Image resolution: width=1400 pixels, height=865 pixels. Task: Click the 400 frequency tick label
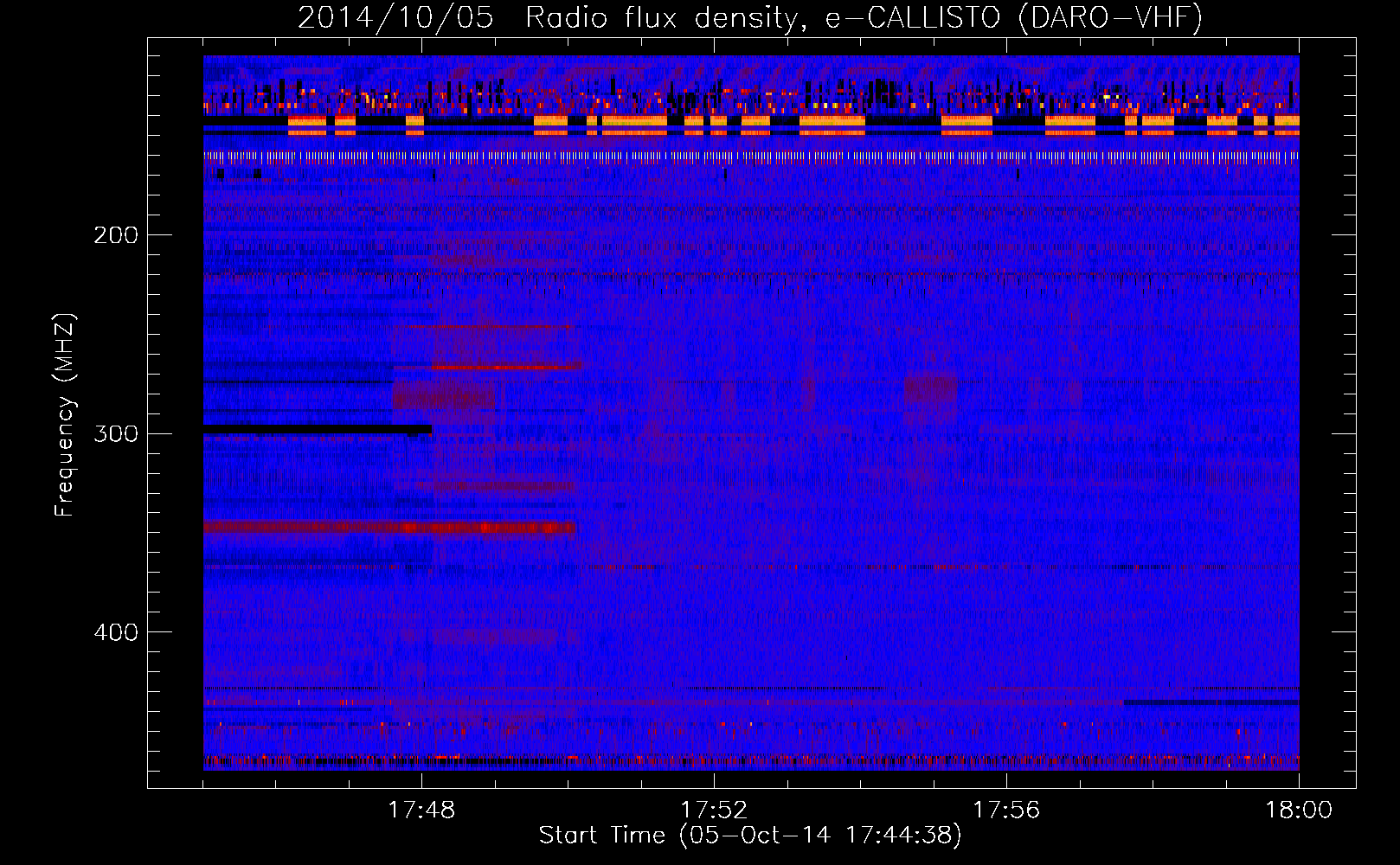116,632
